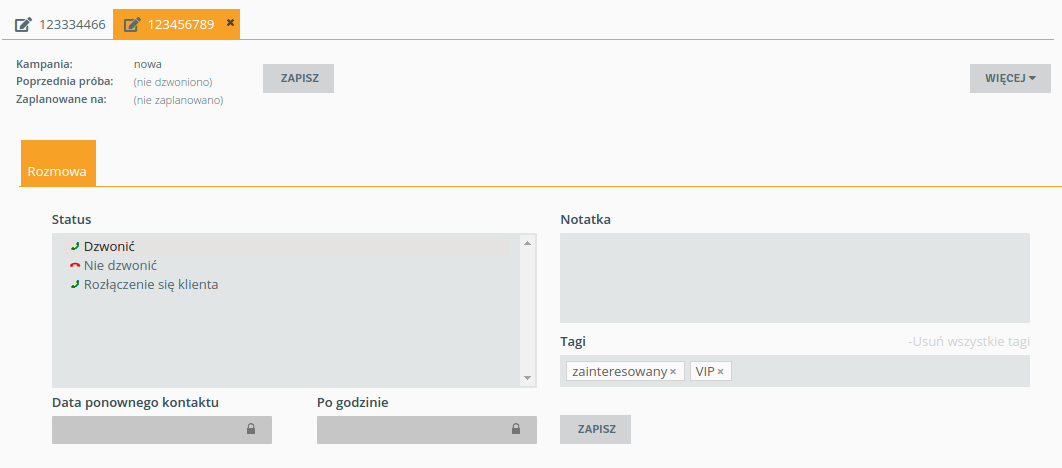Click the green phone icon beside Dzwonić
This screenshot has height=468, width=1062.
(x=75, y=247)
